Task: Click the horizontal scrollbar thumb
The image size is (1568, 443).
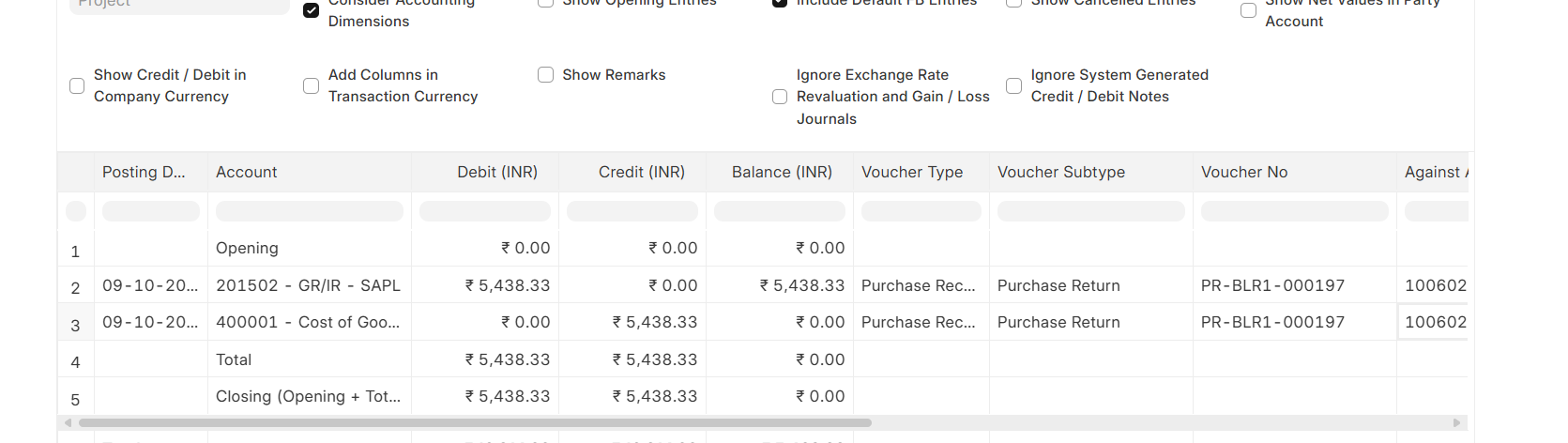Action: [474, 423]
